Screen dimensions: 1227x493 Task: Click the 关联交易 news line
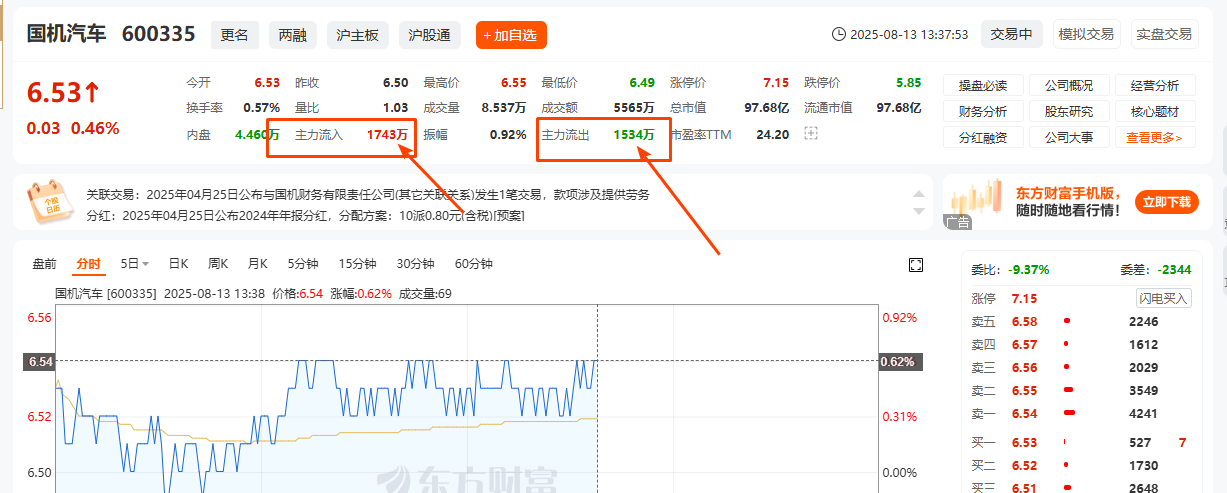point(367,195)
